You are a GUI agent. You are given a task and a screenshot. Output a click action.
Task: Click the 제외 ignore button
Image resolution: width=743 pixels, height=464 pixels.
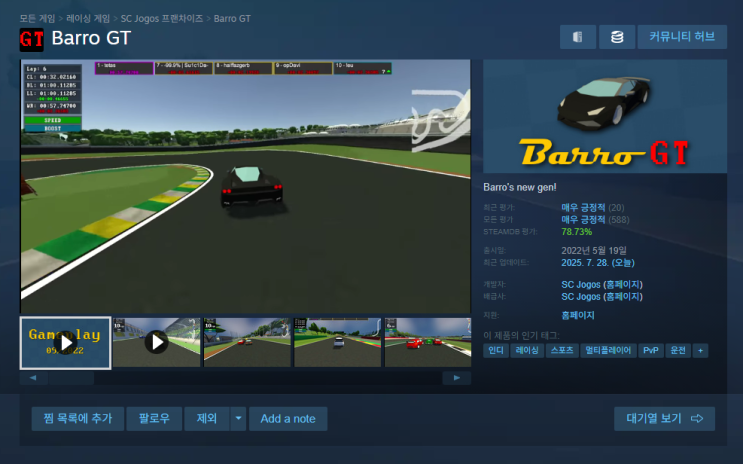point(207,419)
